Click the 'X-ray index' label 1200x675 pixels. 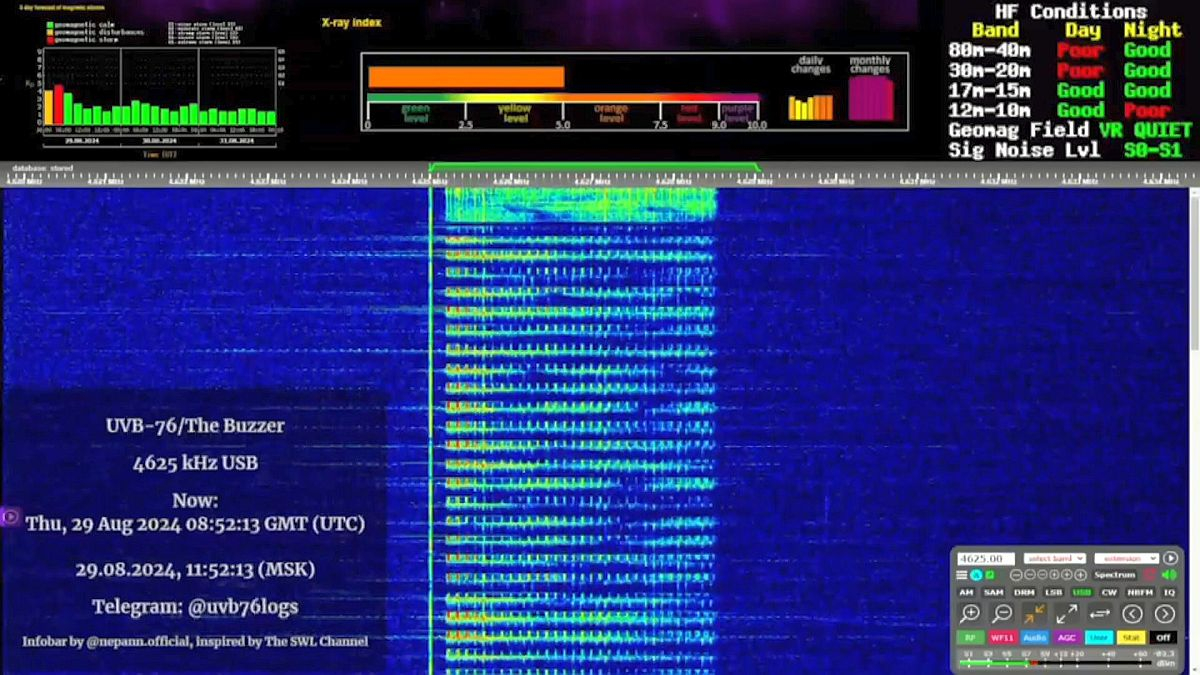351,22
